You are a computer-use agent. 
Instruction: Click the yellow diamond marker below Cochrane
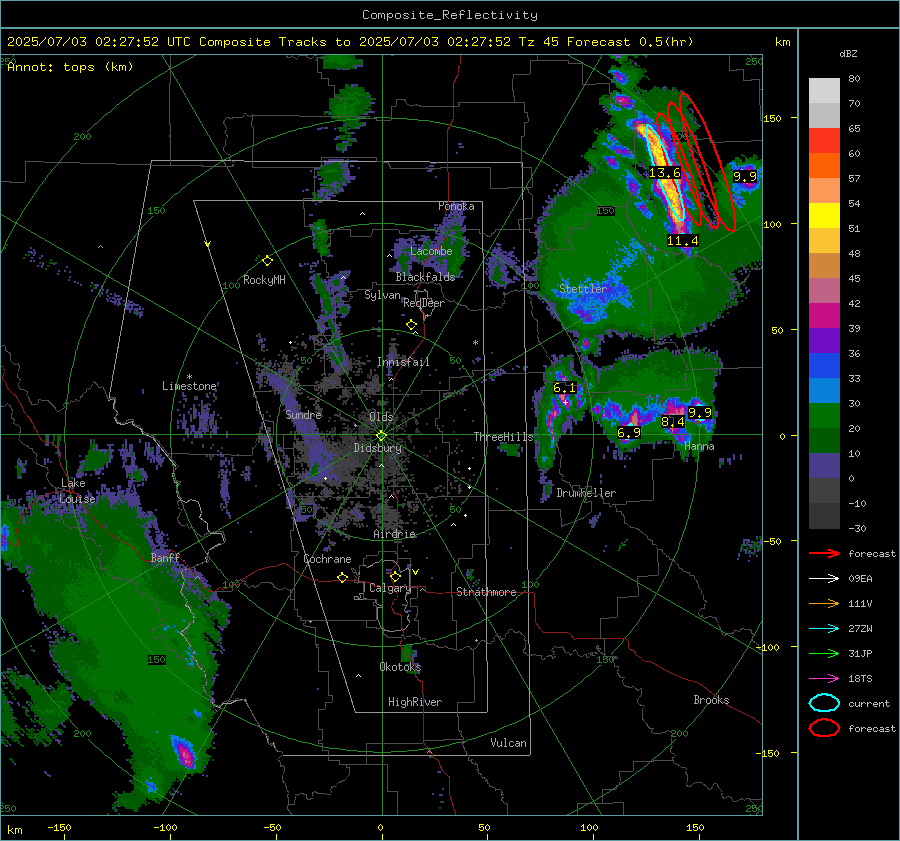[342, 577]
